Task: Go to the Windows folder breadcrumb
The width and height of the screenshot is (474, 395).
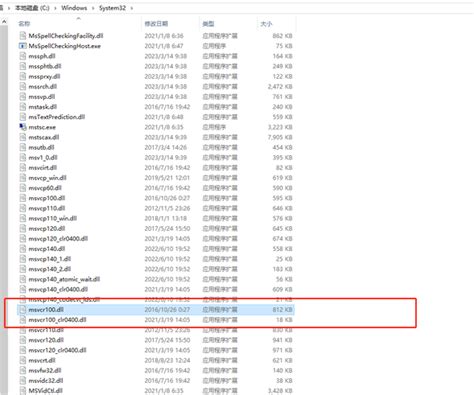Action: tap(74, 8)
